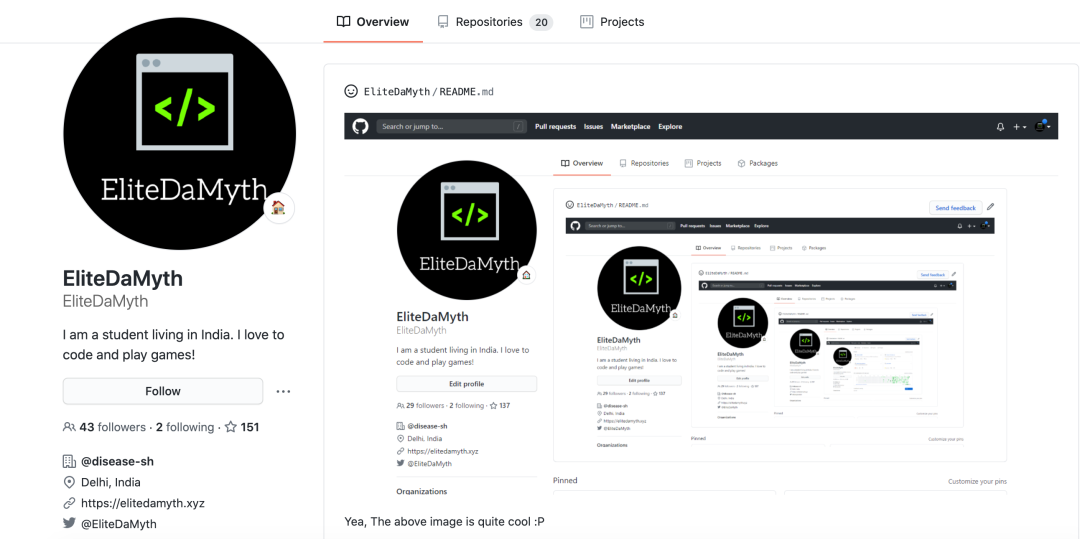
Task: Click the star icon next to 151
Action: coord(231,427)
